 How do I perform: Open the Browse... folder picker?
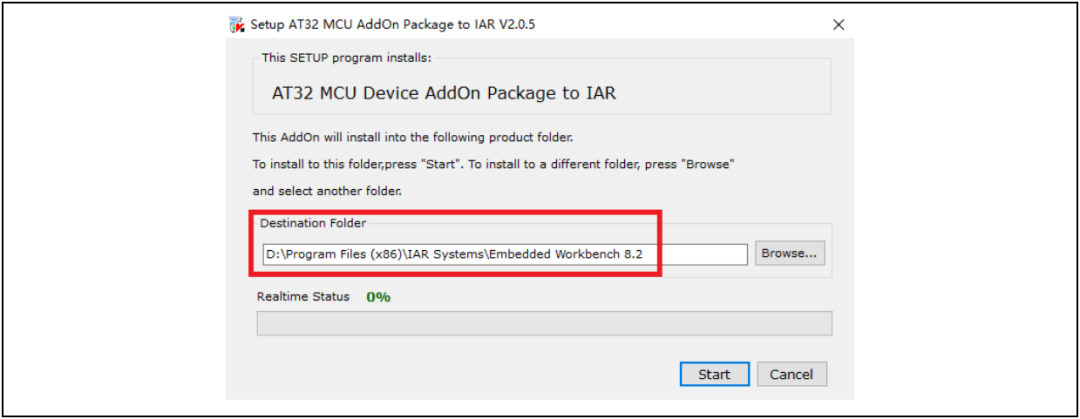point(789,254)
